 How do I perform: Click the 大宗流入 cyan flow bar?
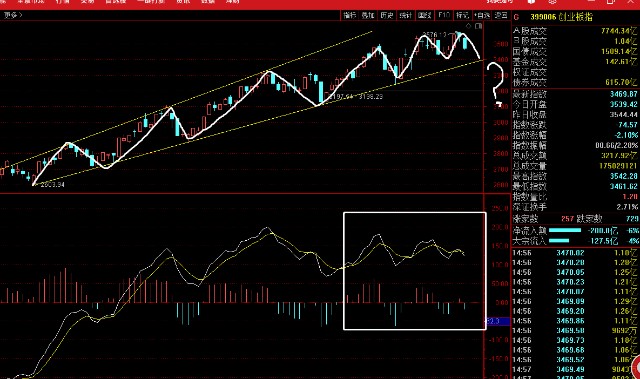click(559, 241)
